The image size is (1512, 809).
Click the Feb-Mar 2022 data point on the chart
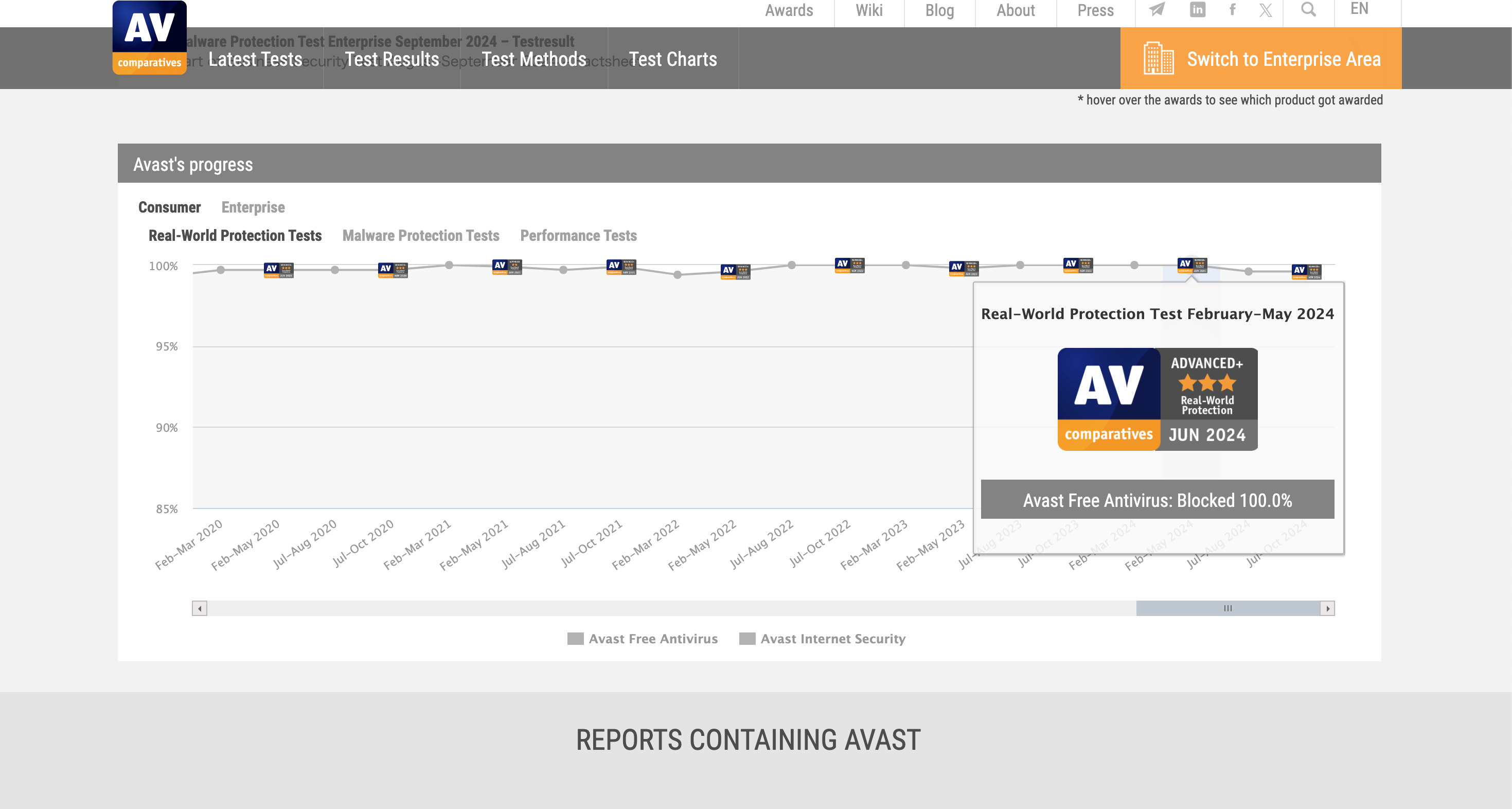[678, 275]
